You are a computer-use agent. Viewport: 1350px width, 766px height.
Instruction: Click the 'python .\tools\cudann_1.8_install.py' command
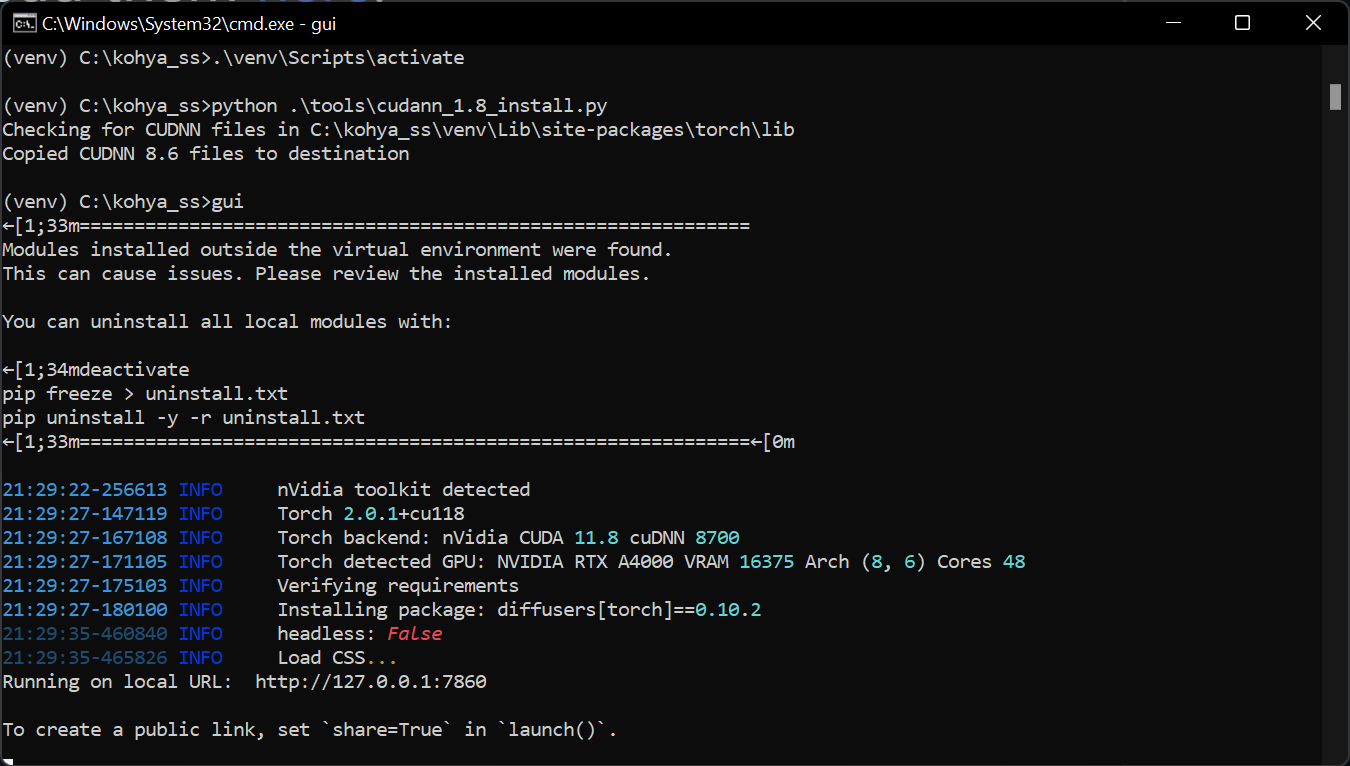[409, 106]
